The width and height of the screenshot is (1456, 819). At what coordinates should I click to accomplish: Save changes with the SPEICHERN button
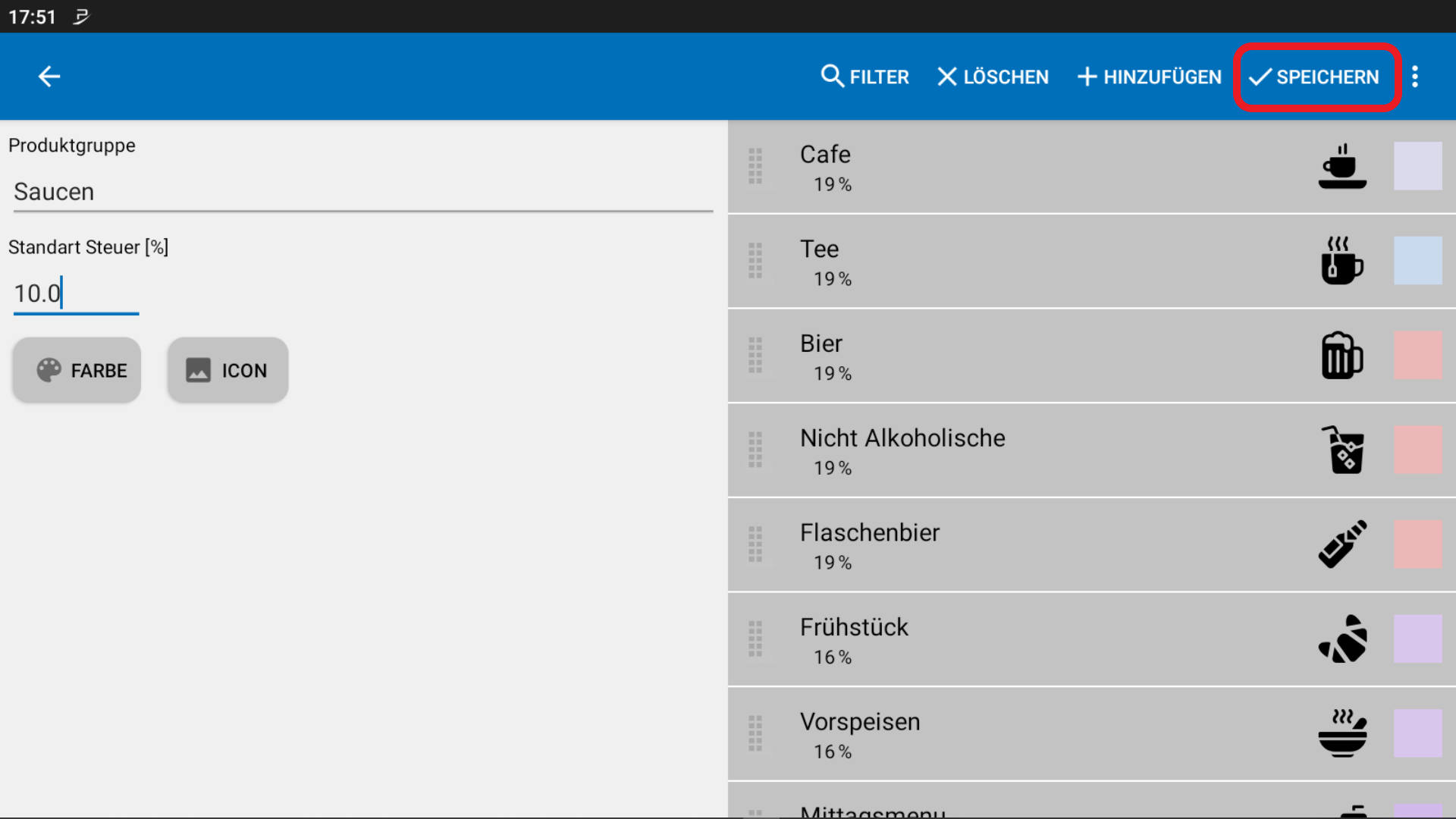tap(1316, 77)
